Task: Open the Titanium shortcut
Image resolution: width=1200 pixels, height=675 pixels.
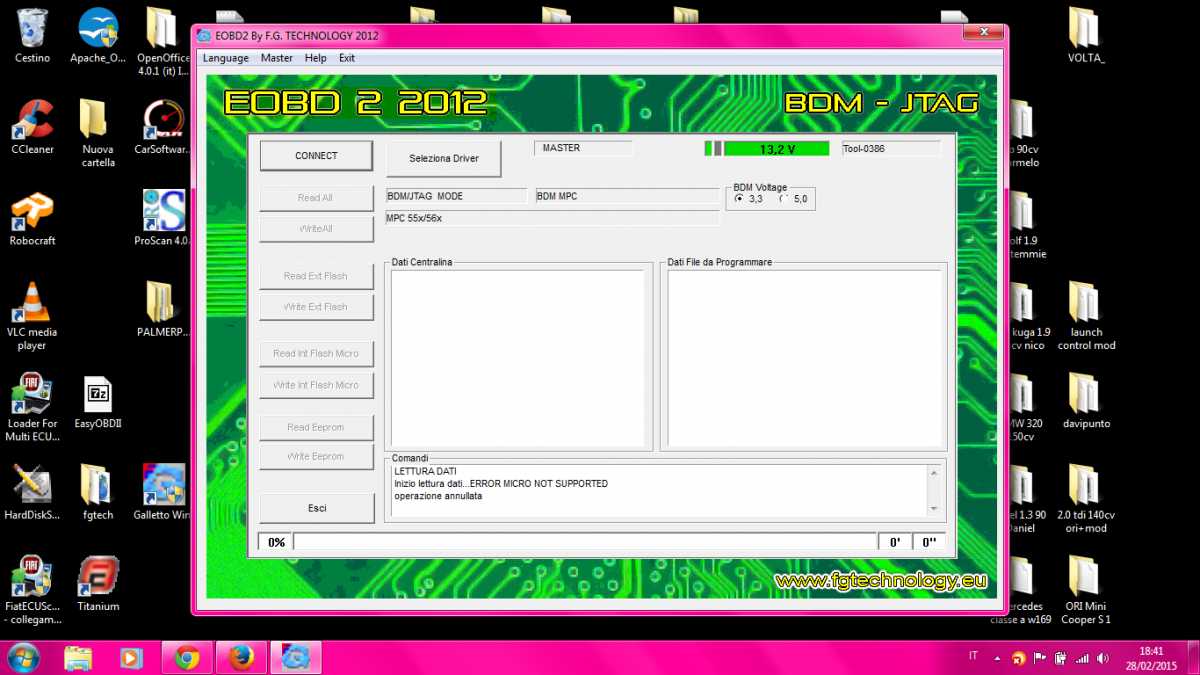Action: pyautogui.click(x=98, y=585)
